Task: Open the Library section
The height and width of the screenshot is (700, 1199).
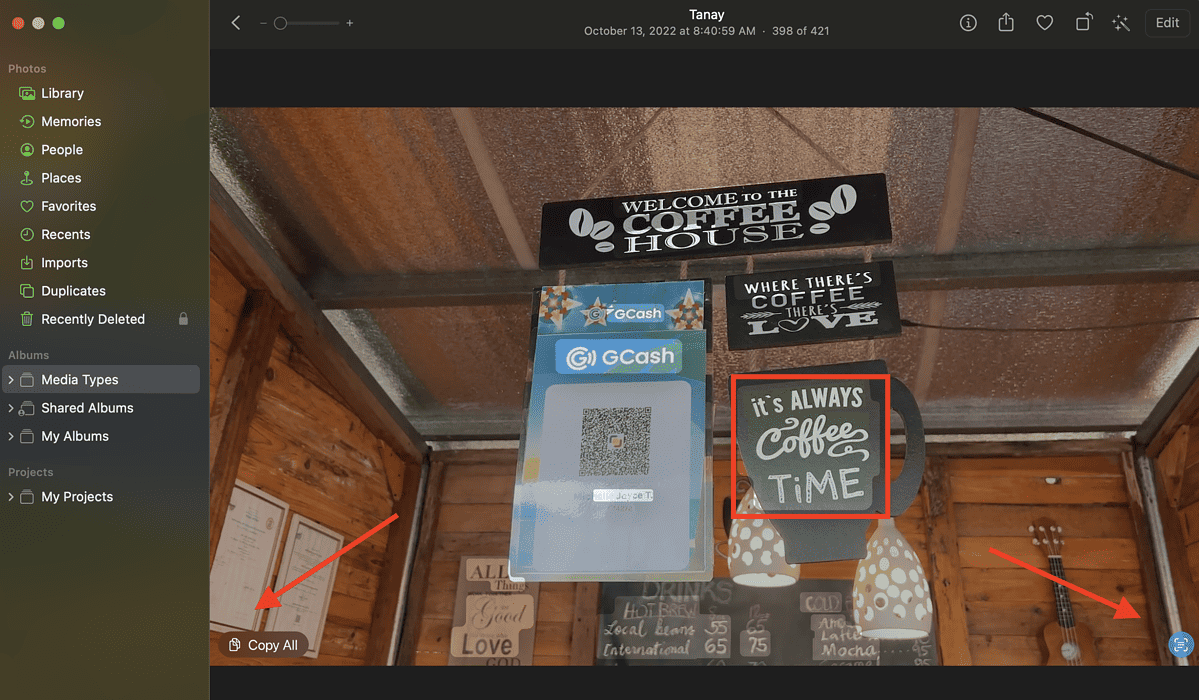Action: click(61, 93)
